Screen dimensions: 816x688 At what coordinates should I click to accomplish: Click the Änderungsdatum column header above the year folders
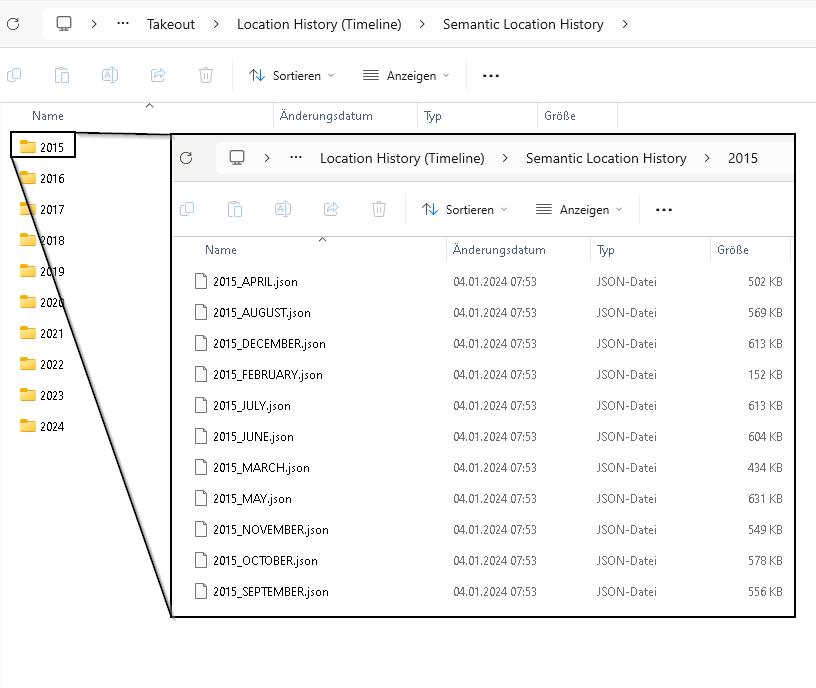click(x=326, y=116)
